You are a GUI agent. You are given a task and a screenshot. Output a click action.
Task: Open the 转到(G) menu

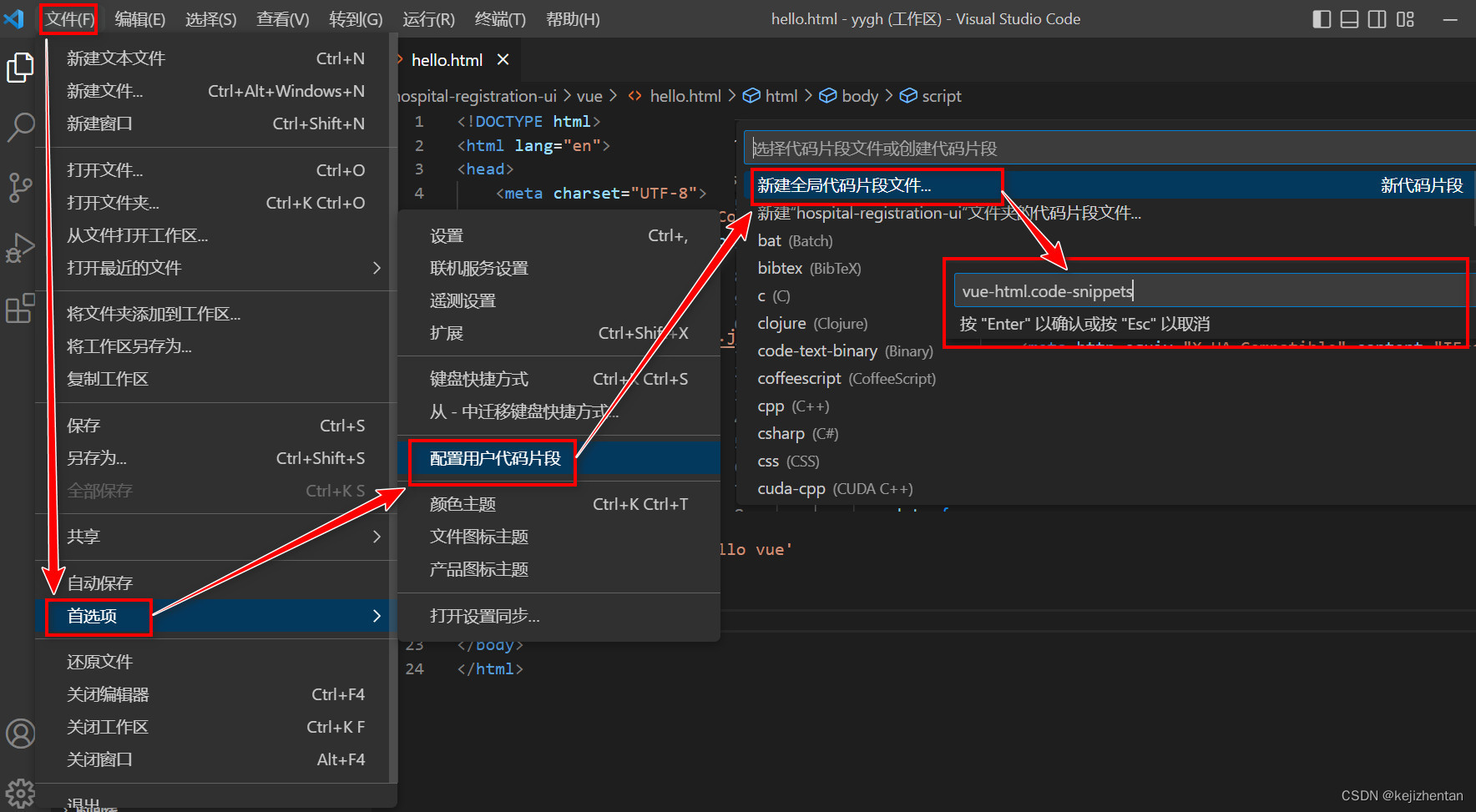point(356,19)
